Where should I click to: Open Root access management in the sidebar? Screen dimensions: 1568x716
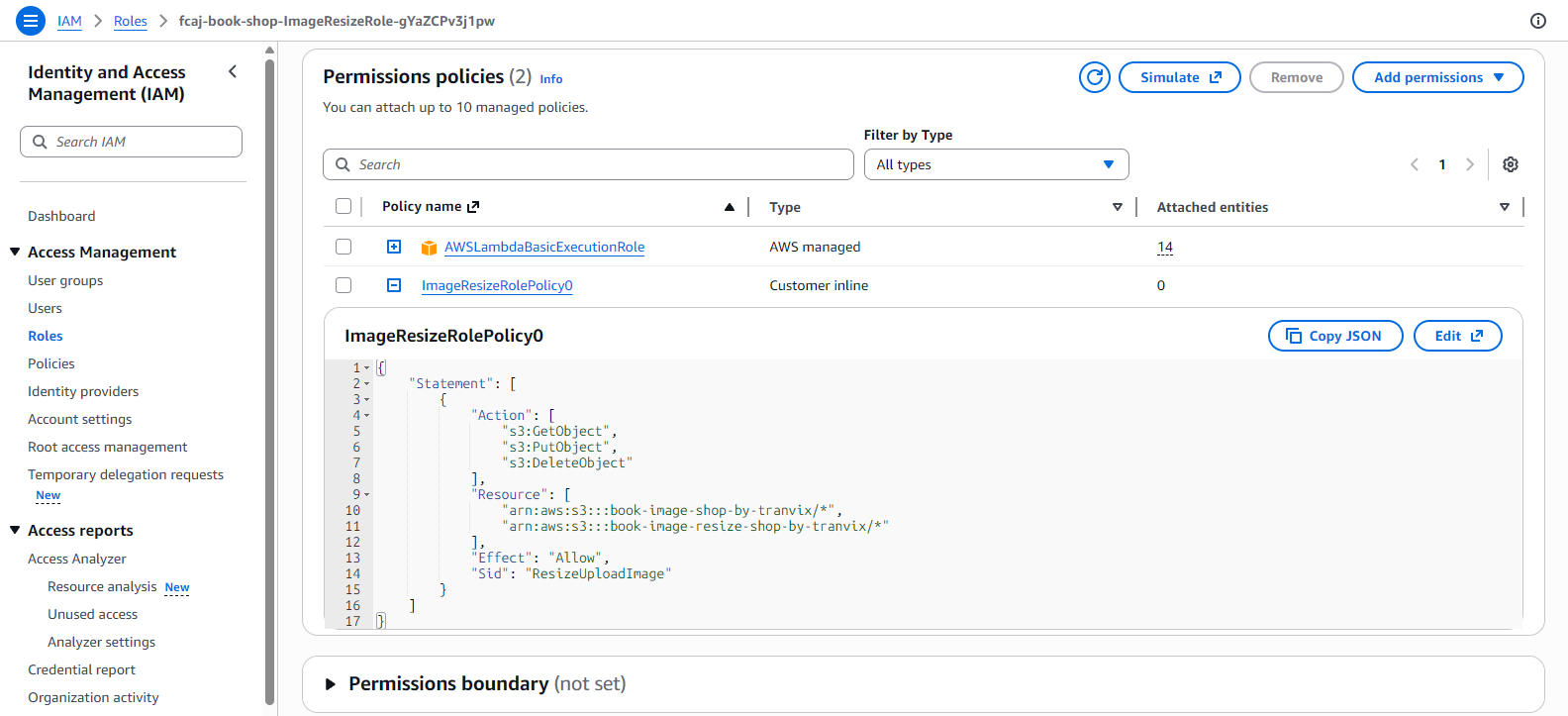[107, 447]
